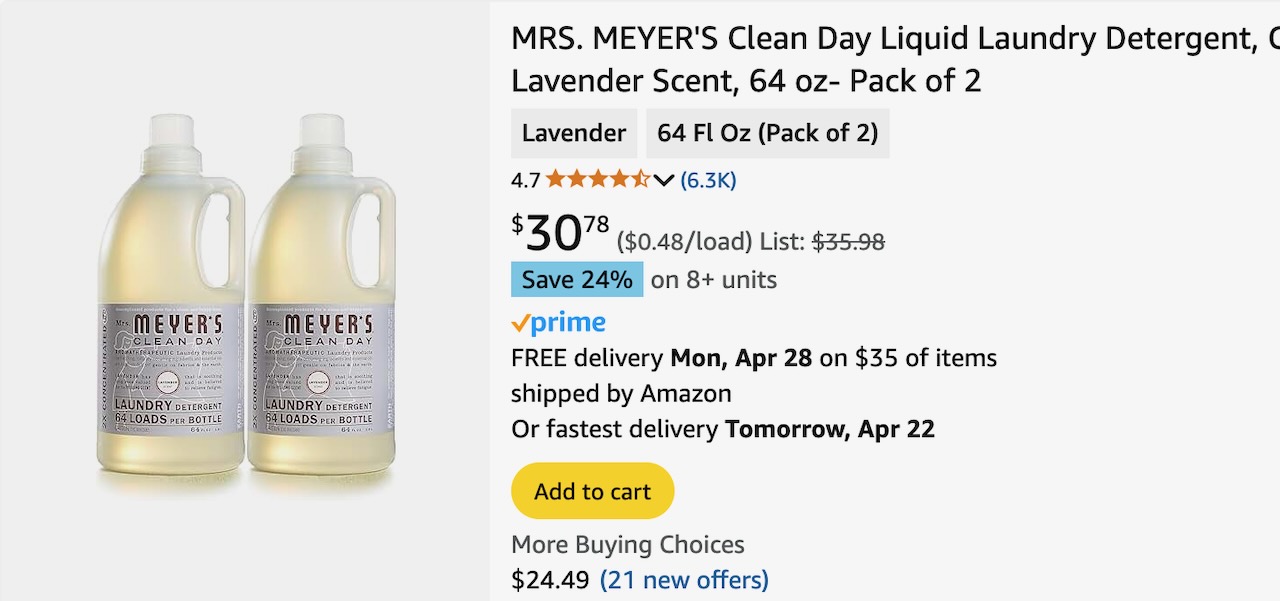The height and width of the screenshot is (601, 1280).
Task: Click the detergent bottles product image
Action: [x=246, y=300]
